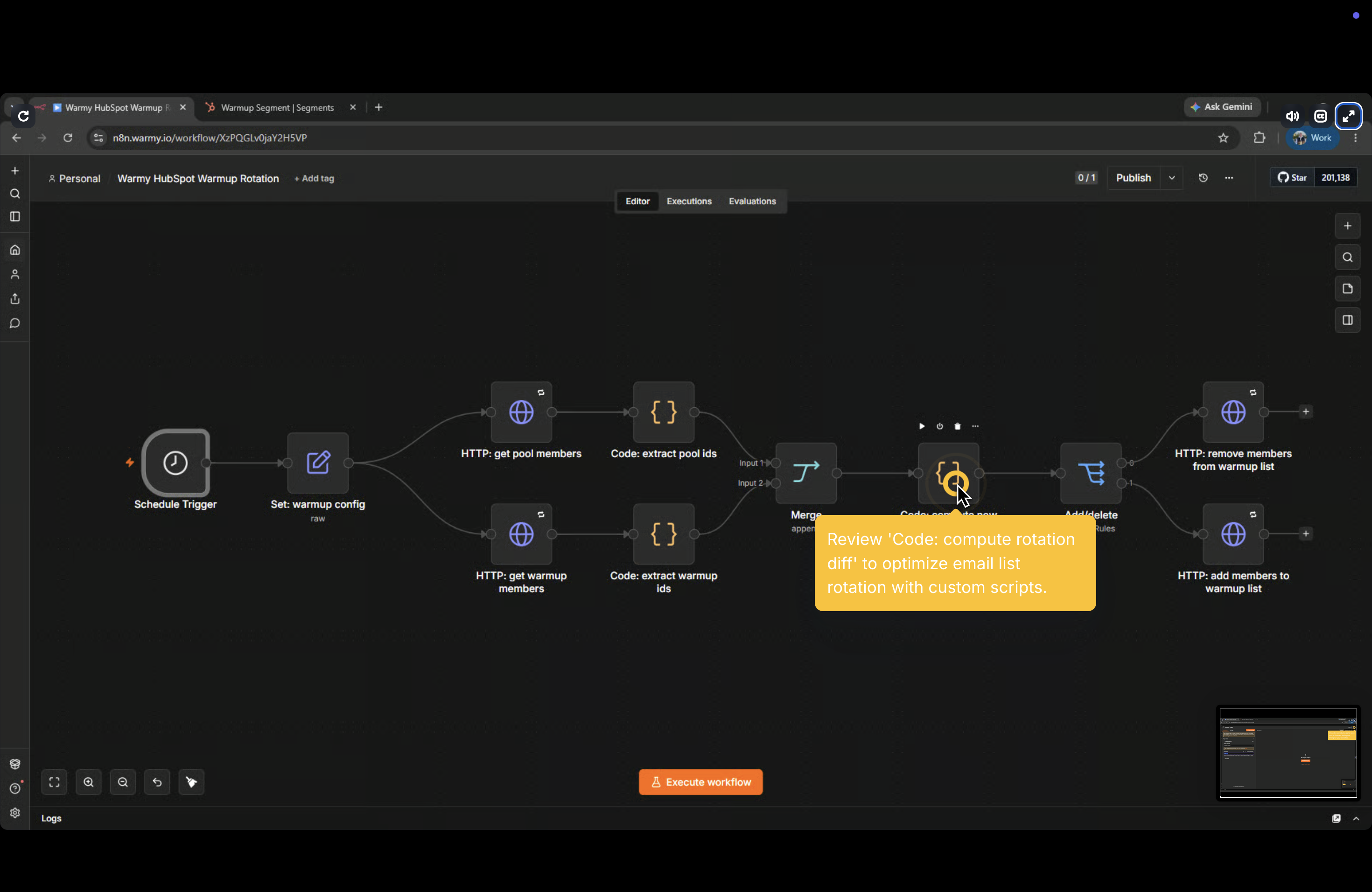Image resolution: width=1372 pixels, height=892 pixels.
Task: Click the 201,138 star count
Action: 1336,177
